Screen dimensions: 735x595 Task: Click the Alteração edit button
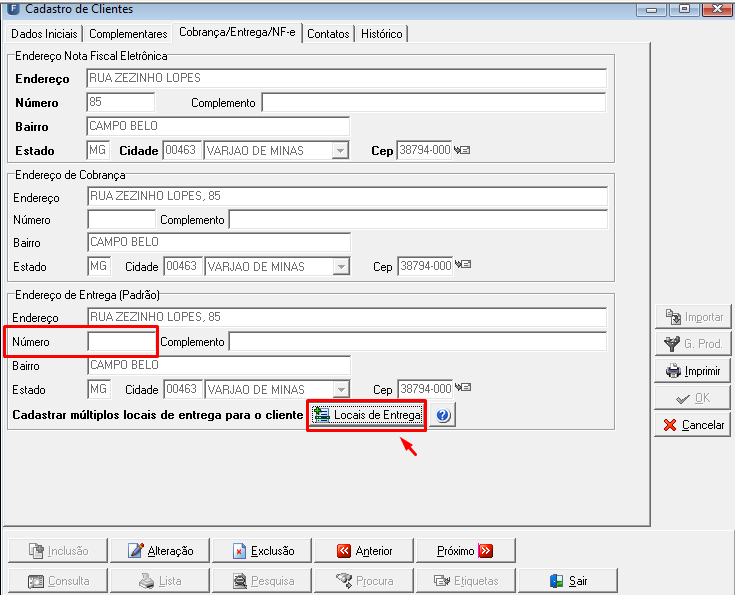point(160,551)
